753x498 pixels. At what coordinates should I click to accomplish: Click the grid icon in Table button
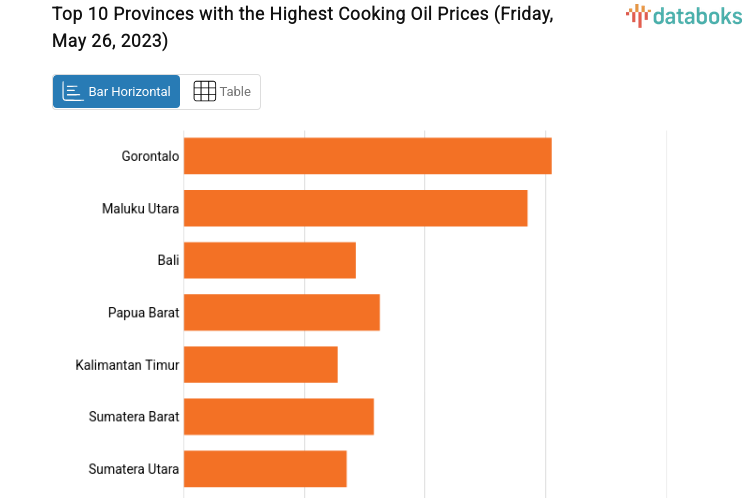(x=204, y=92)
